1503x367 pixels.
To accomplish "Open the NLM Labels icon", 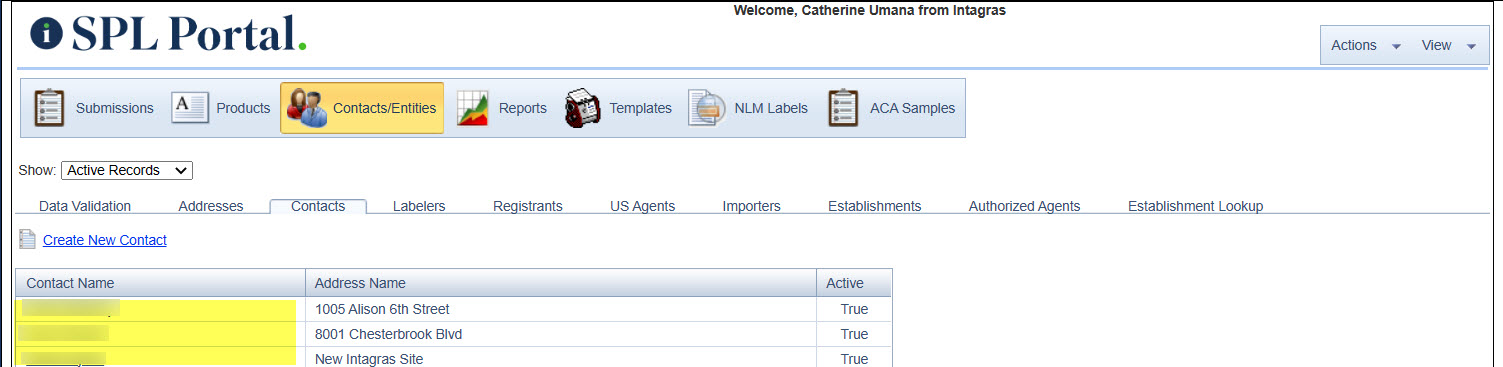I will point(706,108).
